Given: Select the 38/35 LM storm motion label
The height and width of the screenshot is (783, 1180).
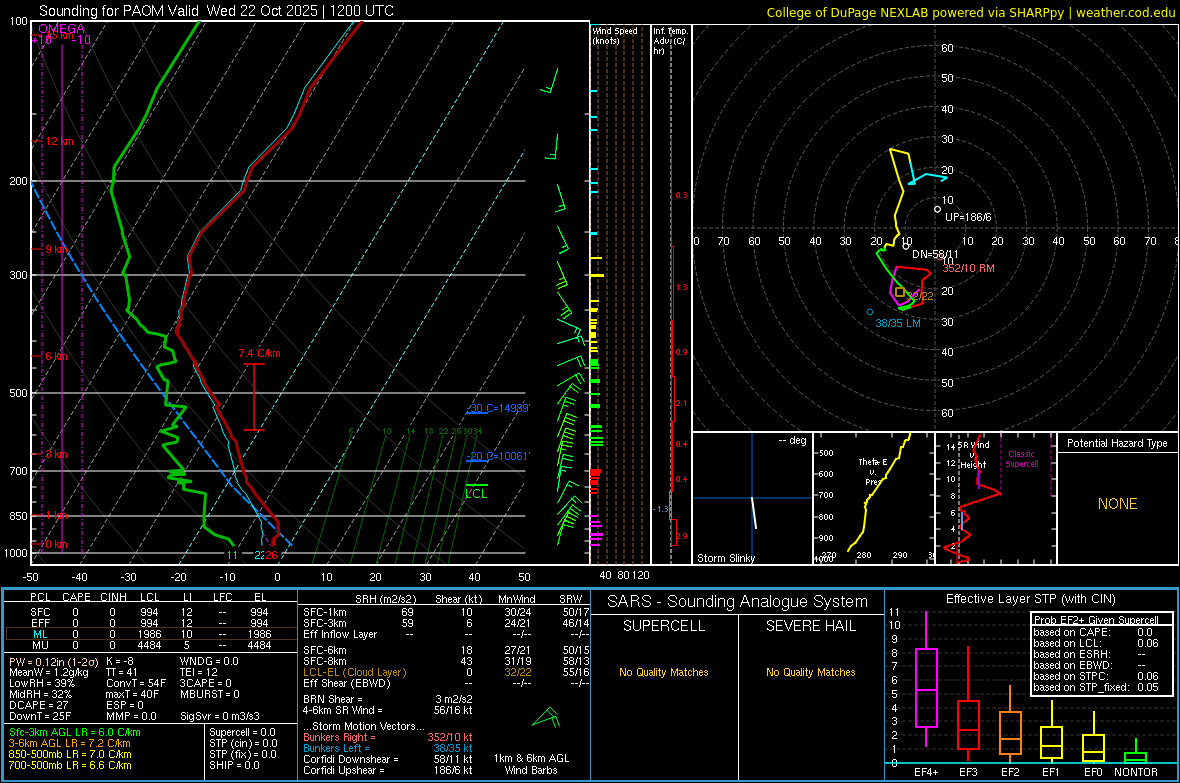Looking at the screenshot, I should click(x=898, y=323).
